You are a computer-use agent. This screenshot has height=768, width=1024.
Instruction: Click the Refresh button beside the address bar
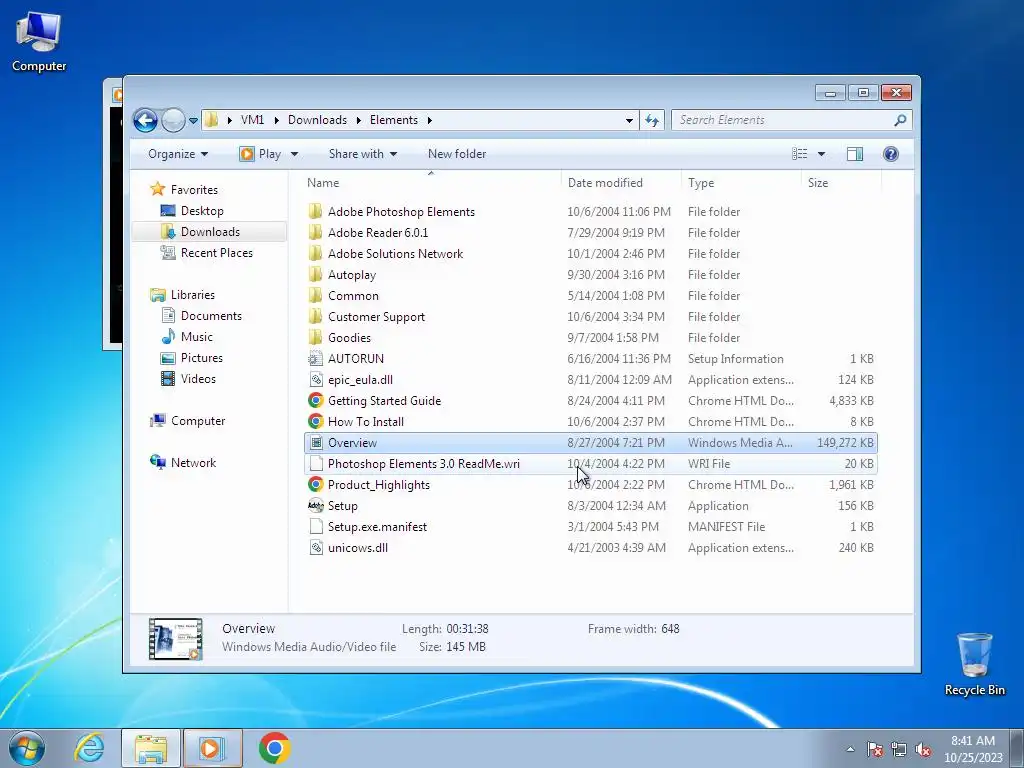[x=652, y=120]
